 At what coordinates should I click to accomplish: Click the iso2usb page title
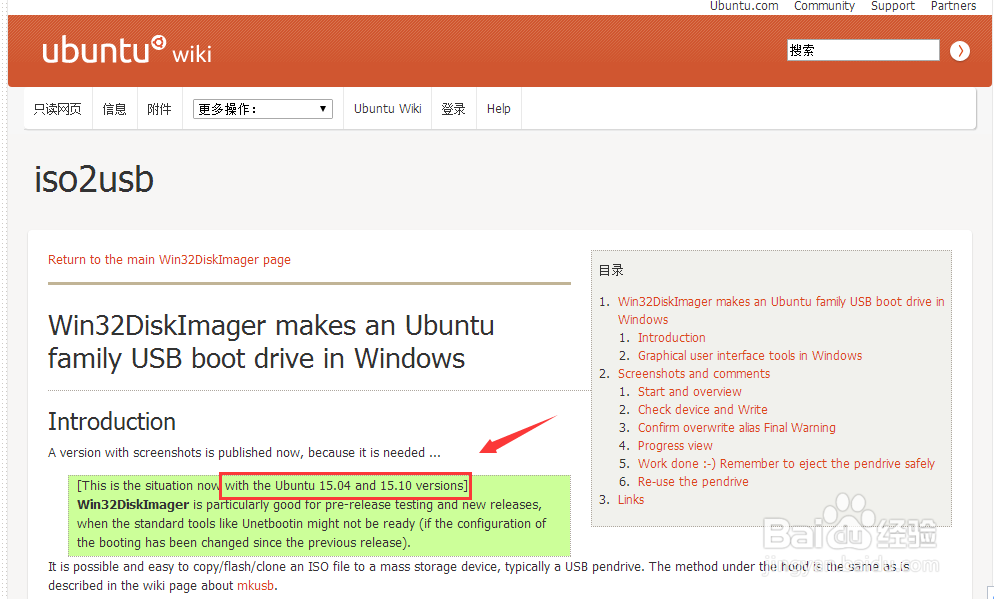[x=94, y=179]
